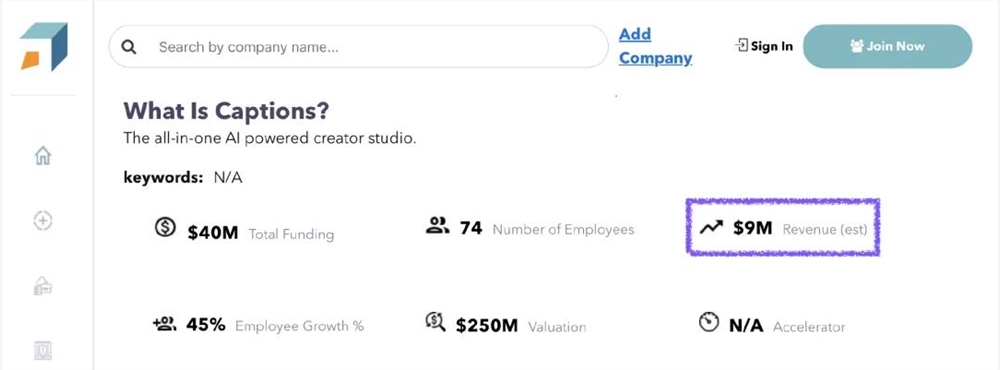Screen dimensions: 1000x370
Task: Open the bottom sidebar icon
Action: [43, 350]
